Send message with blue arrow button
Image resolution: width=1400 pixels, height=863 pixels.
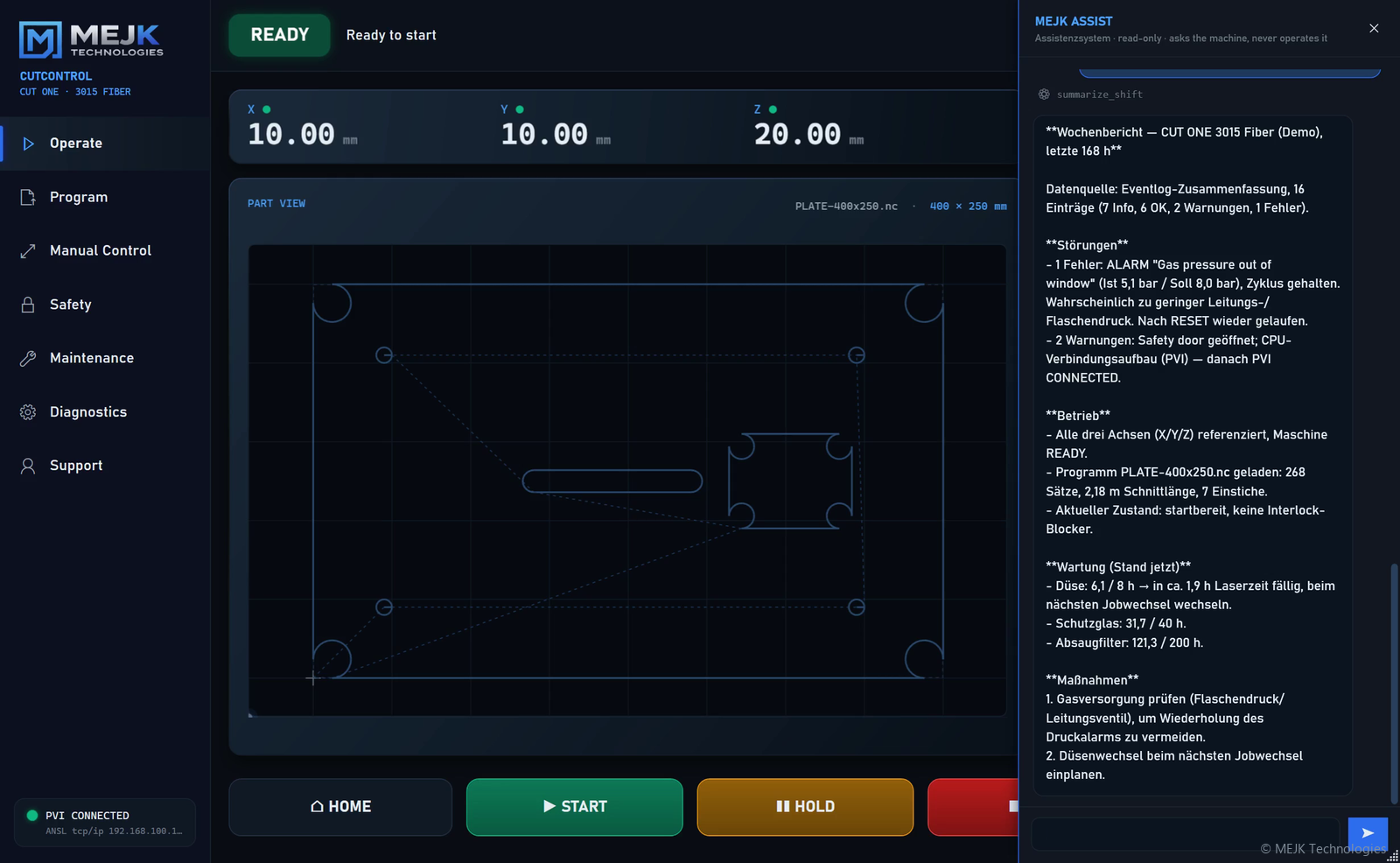click(x=1368, y=833)
